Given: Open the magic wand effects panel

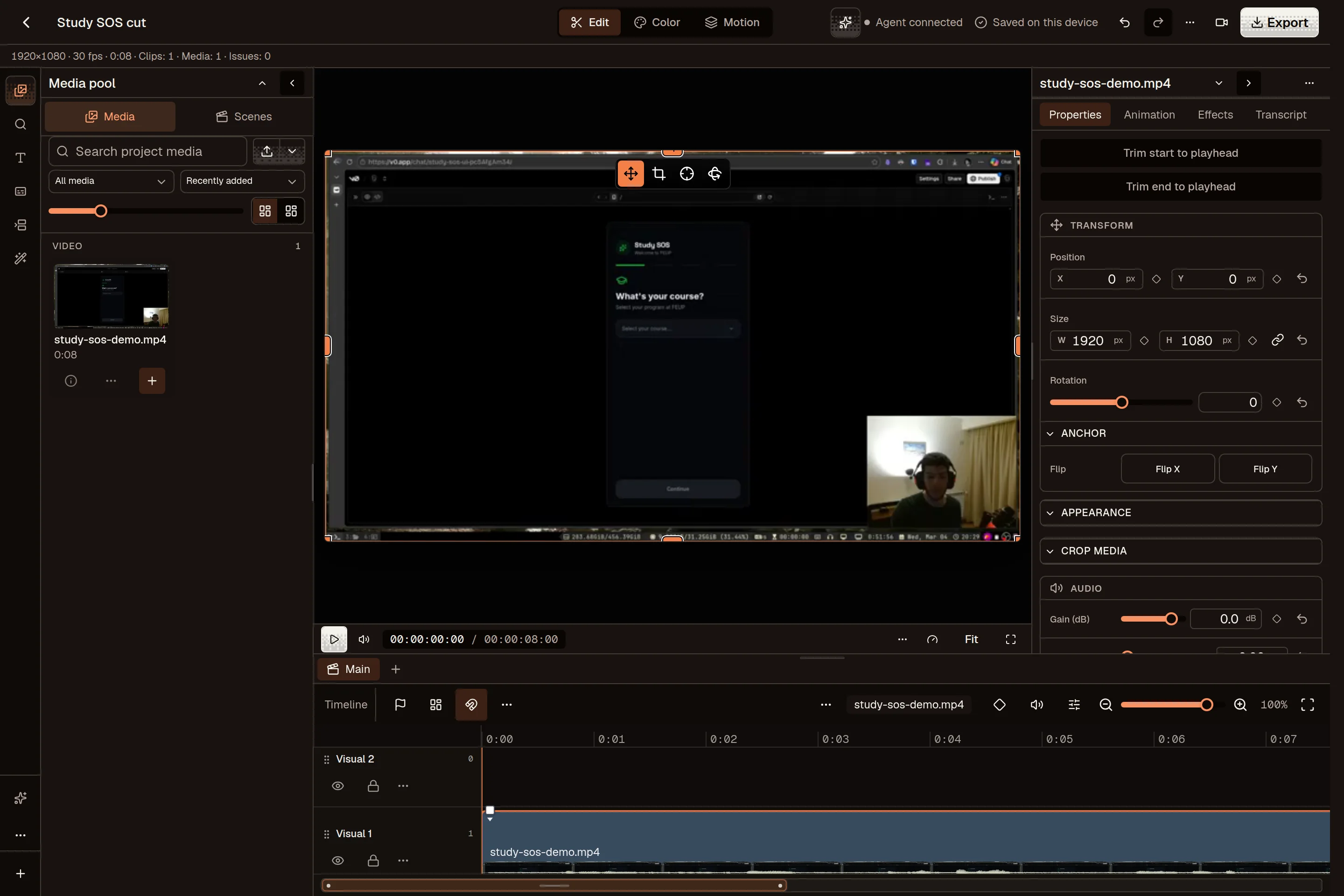Looking at the screenshot, I should 21,259.
